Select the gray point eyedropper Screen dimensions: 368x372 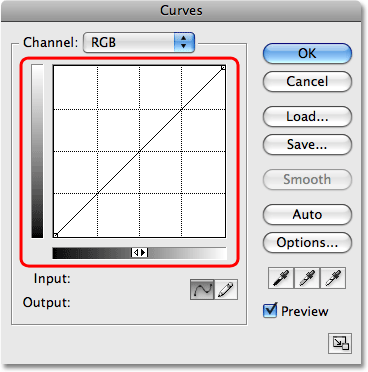click(307, 278)
